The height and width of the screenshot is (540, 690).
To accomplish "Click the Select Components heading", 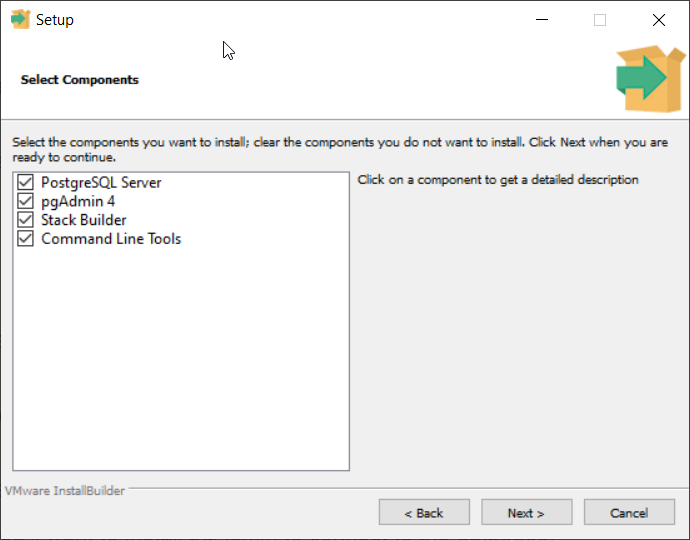I will 80,80.
